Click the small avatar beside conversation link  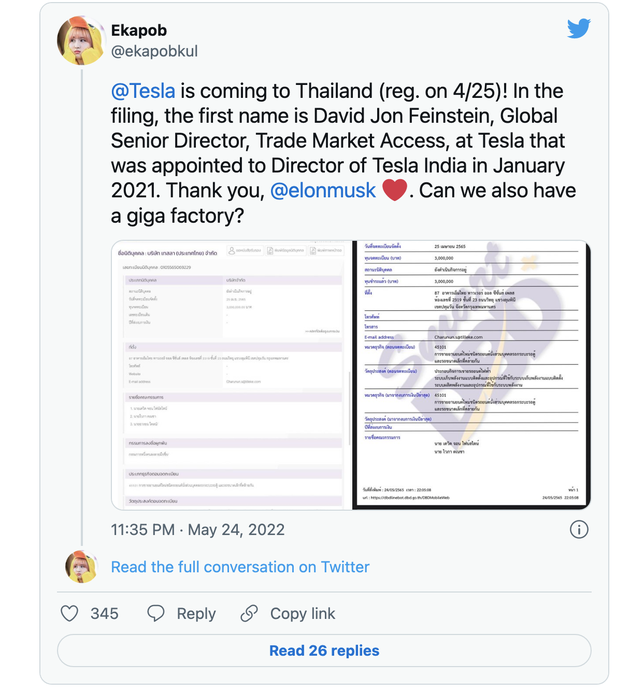pyautogui.click(x=81, y=567)
